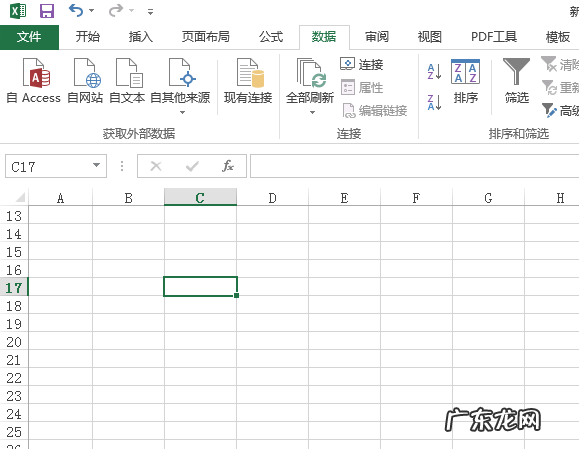Image resolution: width=579 pixels, height=449 pixels.
Task: Select column B header
Action: 129,198
